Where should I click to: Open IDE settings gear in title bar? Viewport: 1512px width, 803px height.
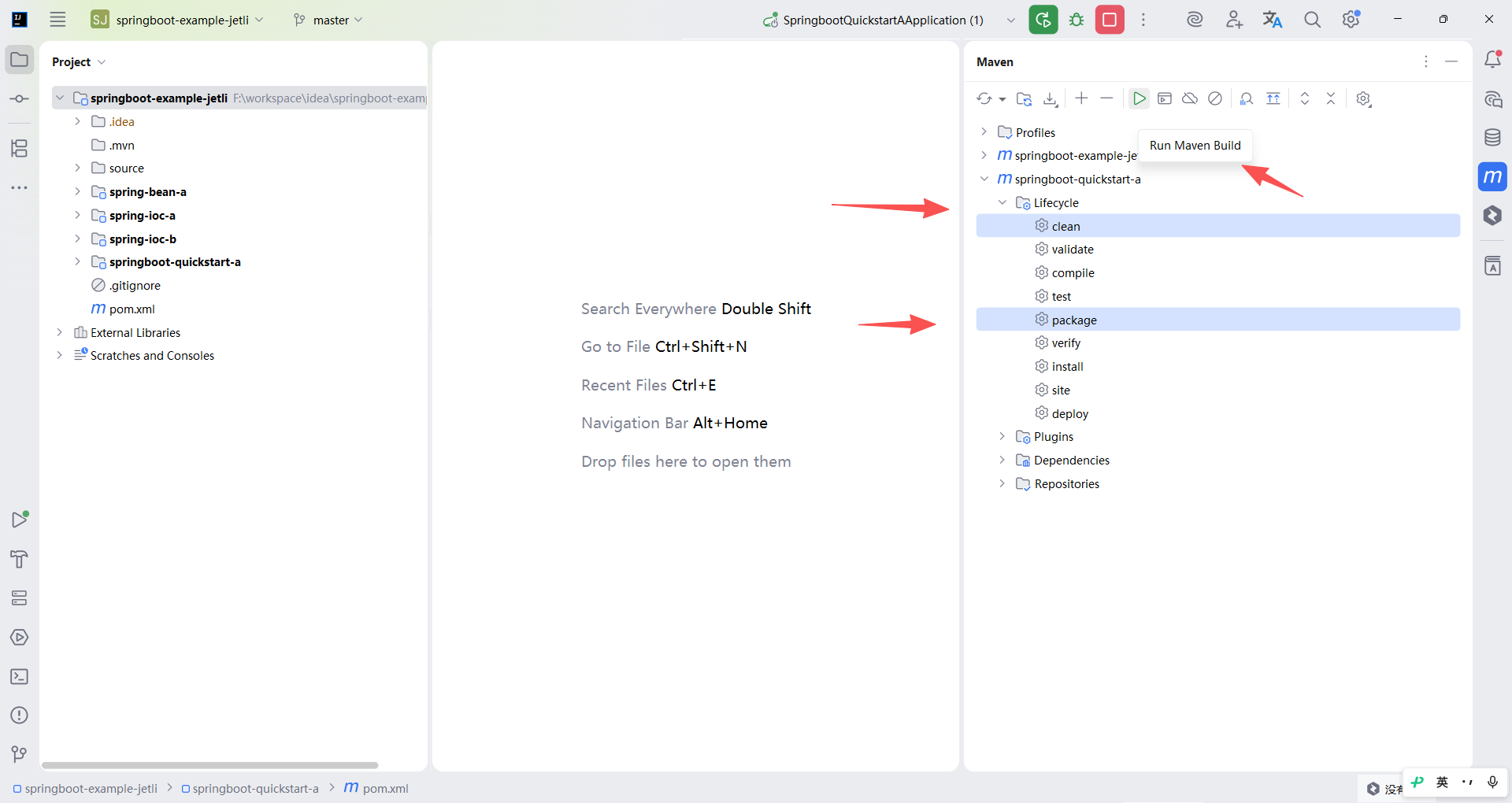tap(1351, 20)
